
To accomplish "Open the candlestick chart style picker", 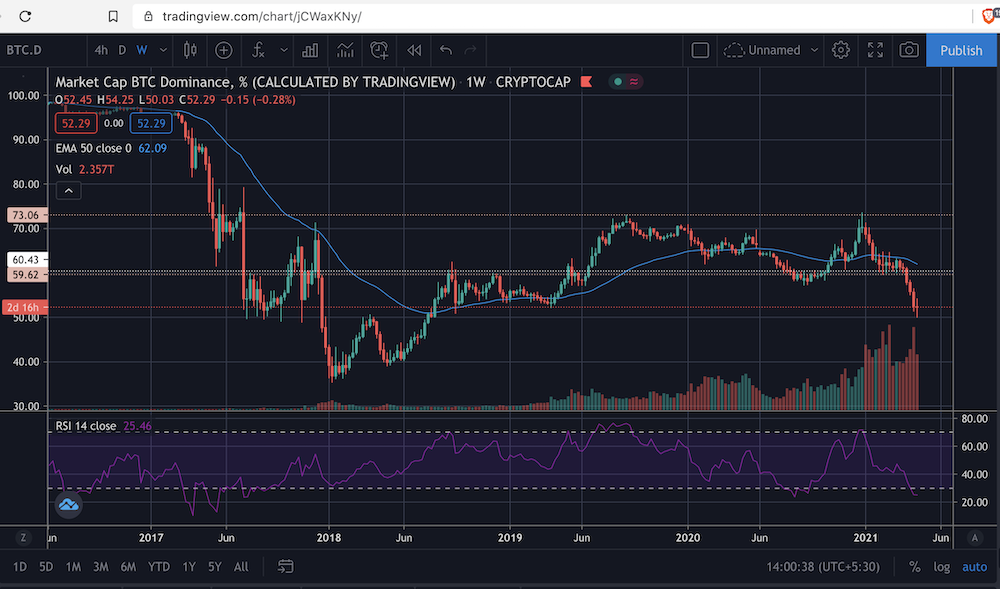I will (x=190, y=50).
